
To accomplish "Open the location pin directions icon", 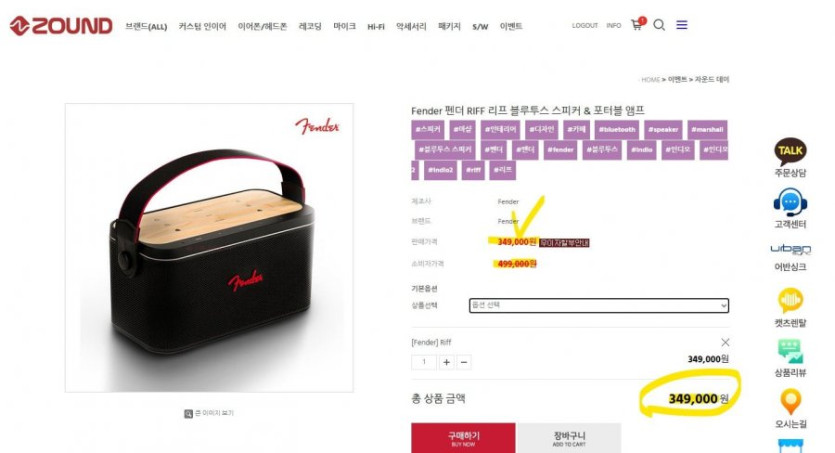I will click(x=790, y=408).
